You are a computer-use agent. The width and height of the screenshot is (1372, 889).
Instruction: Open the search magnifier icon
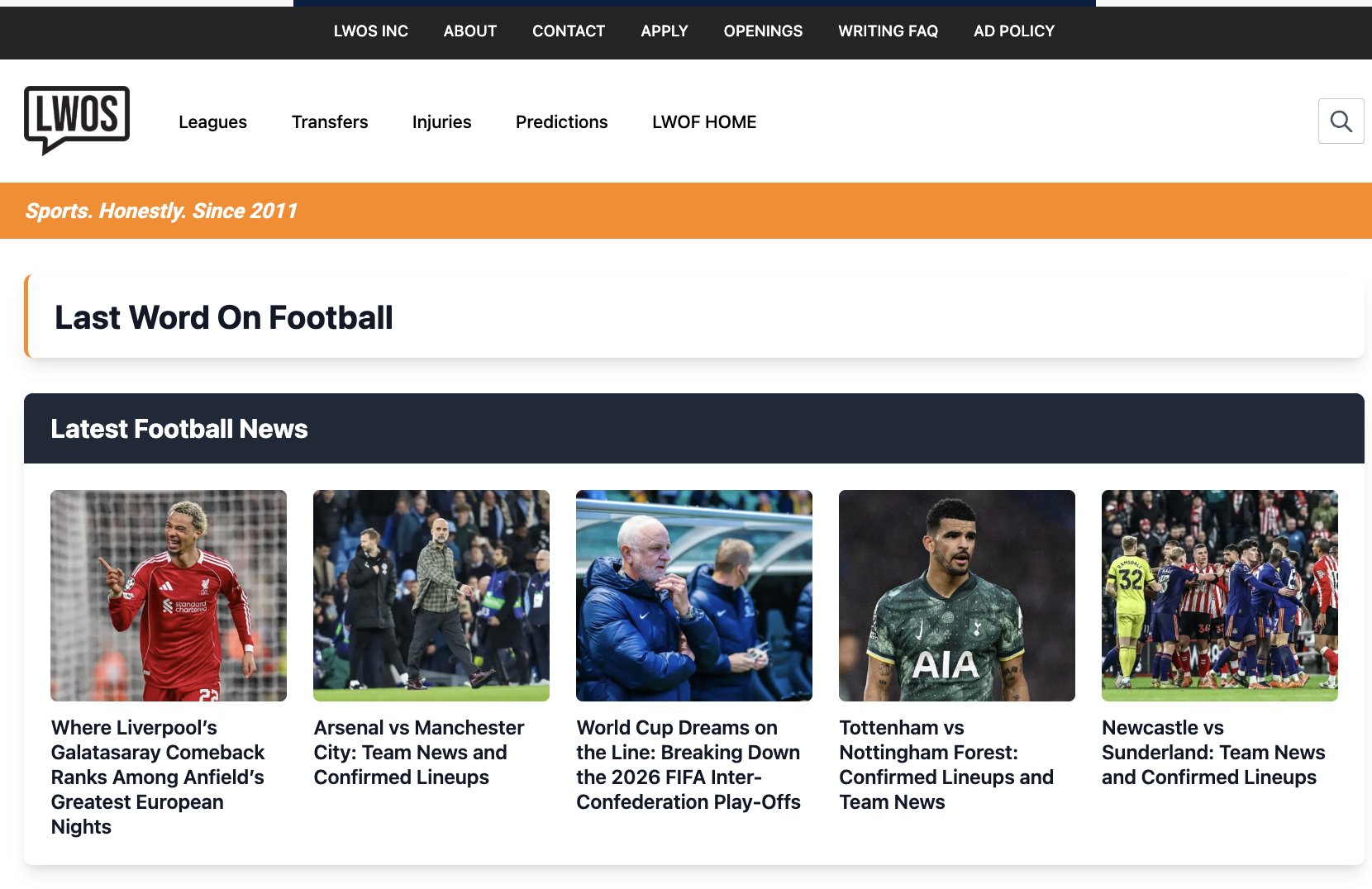[1341, 121]
